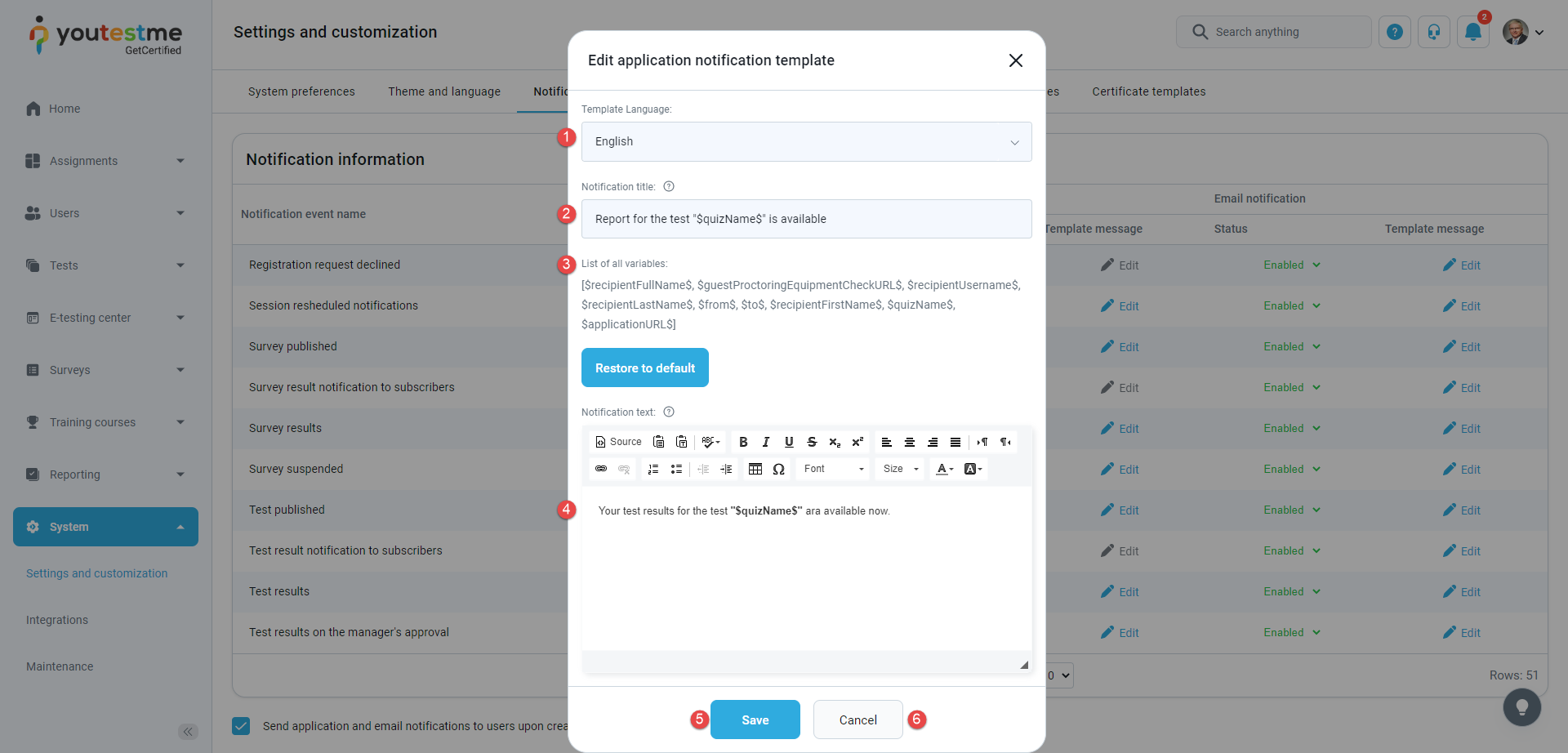1568x753 pixels.
Task: Toggle bold formatting
Action: pyautogui.click(x=743, y=442)
